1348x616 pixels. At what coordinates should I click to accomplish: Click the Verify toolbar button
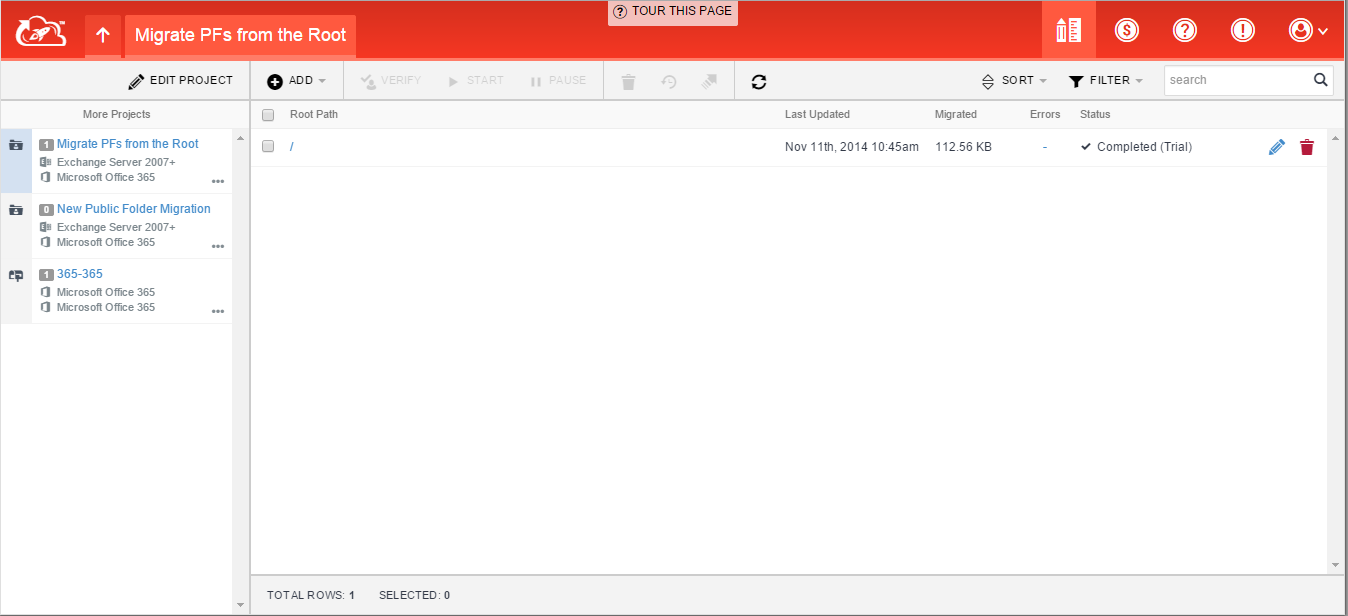point(391,81)
